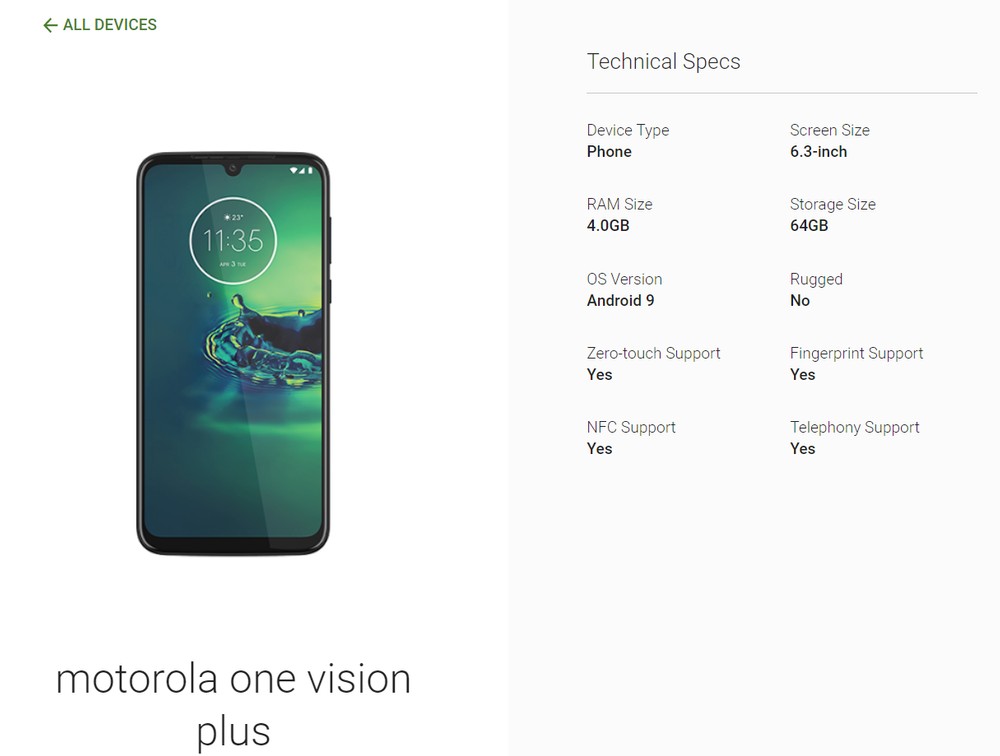Image resolution: width=1000 pixels, height=756 pixels.
Task: Click the Fingerprint Support label
Action: [x=857, y=353]
